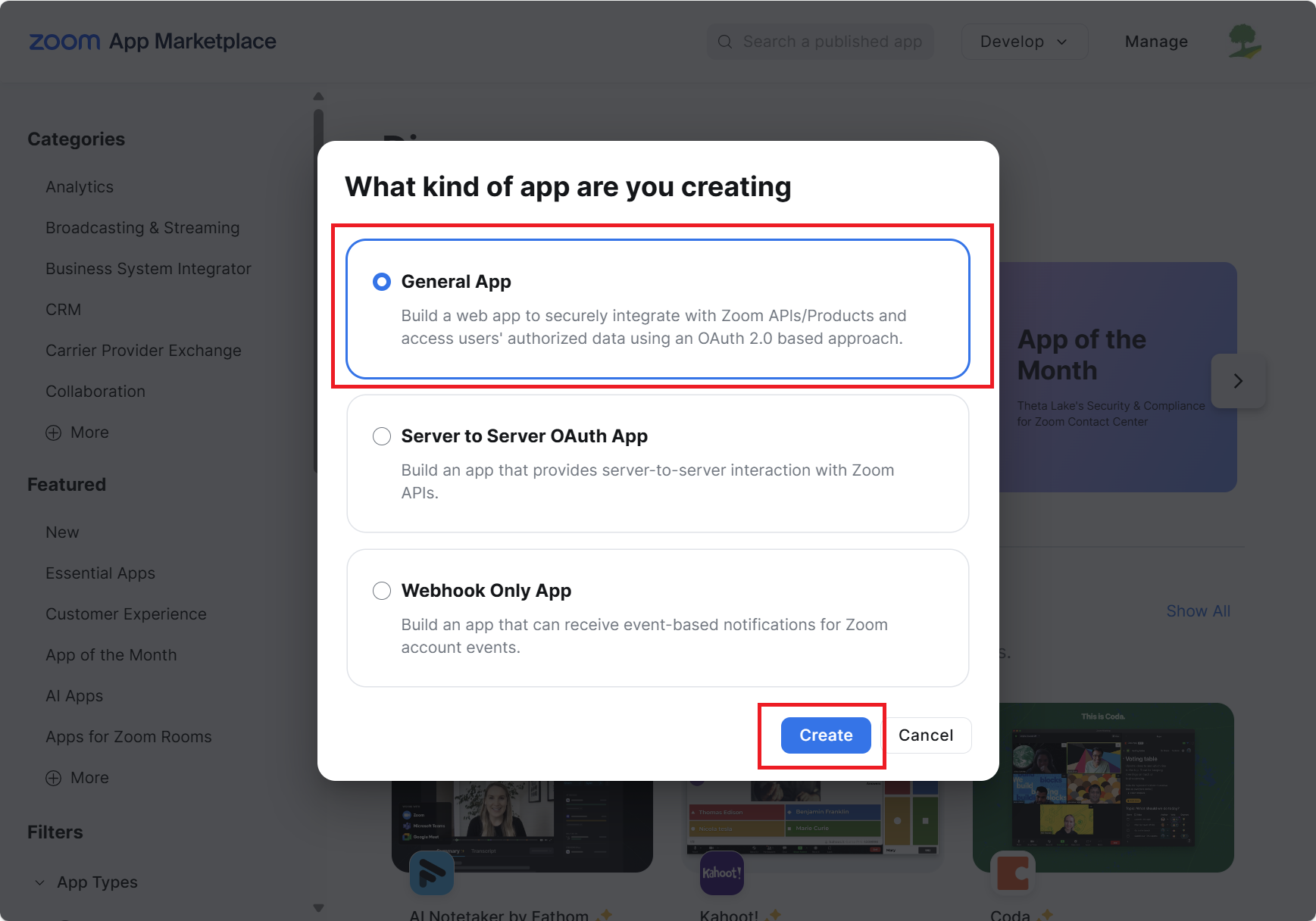Select the General App radio button
1316x921 pixels.
[x=382, y=282]
